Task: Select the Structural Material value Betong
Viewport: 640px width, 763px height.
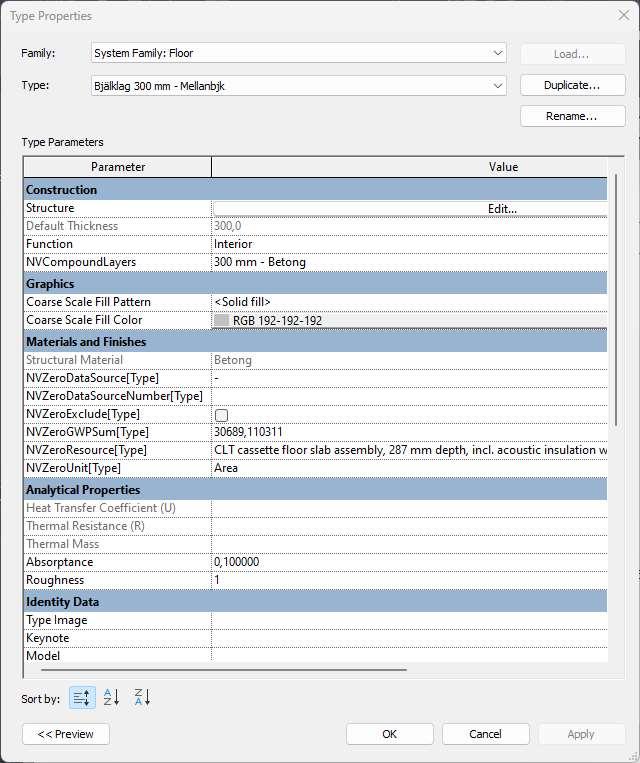Action: (410, 360)
